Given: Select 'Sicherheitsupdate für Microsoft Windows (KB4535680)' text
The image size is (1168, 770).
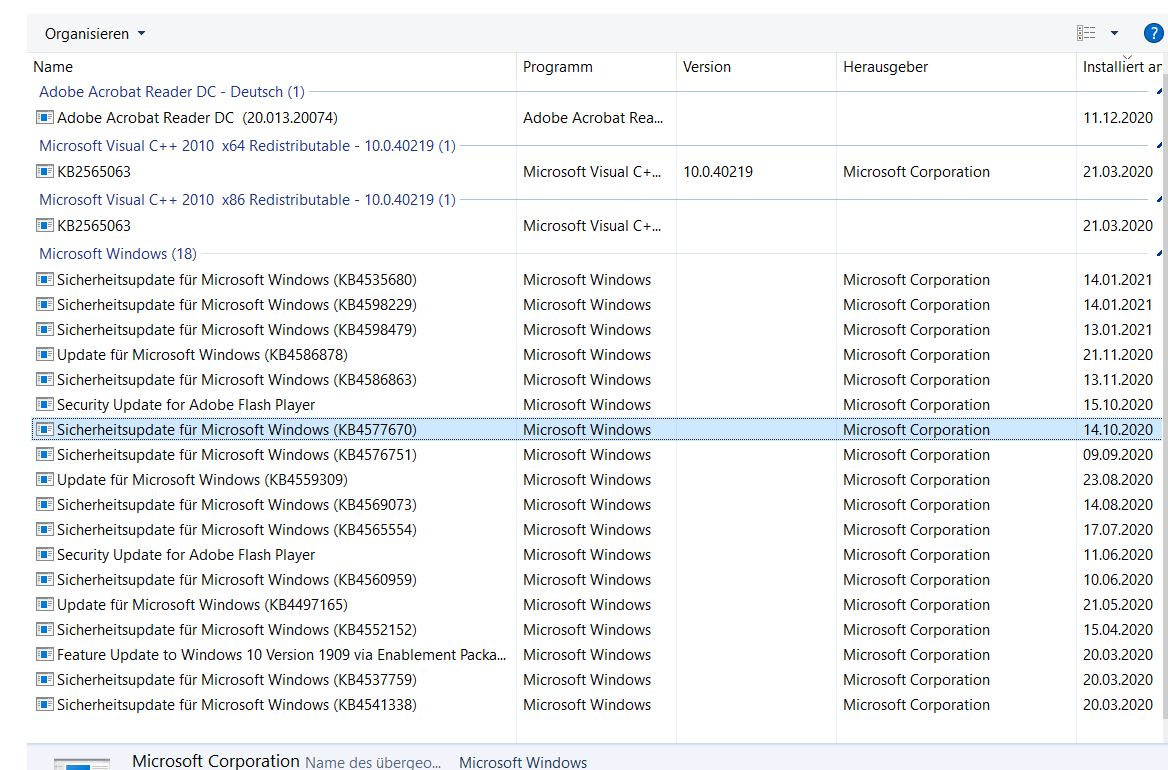Looking at the screenshot, I should (x=237, y=280).
